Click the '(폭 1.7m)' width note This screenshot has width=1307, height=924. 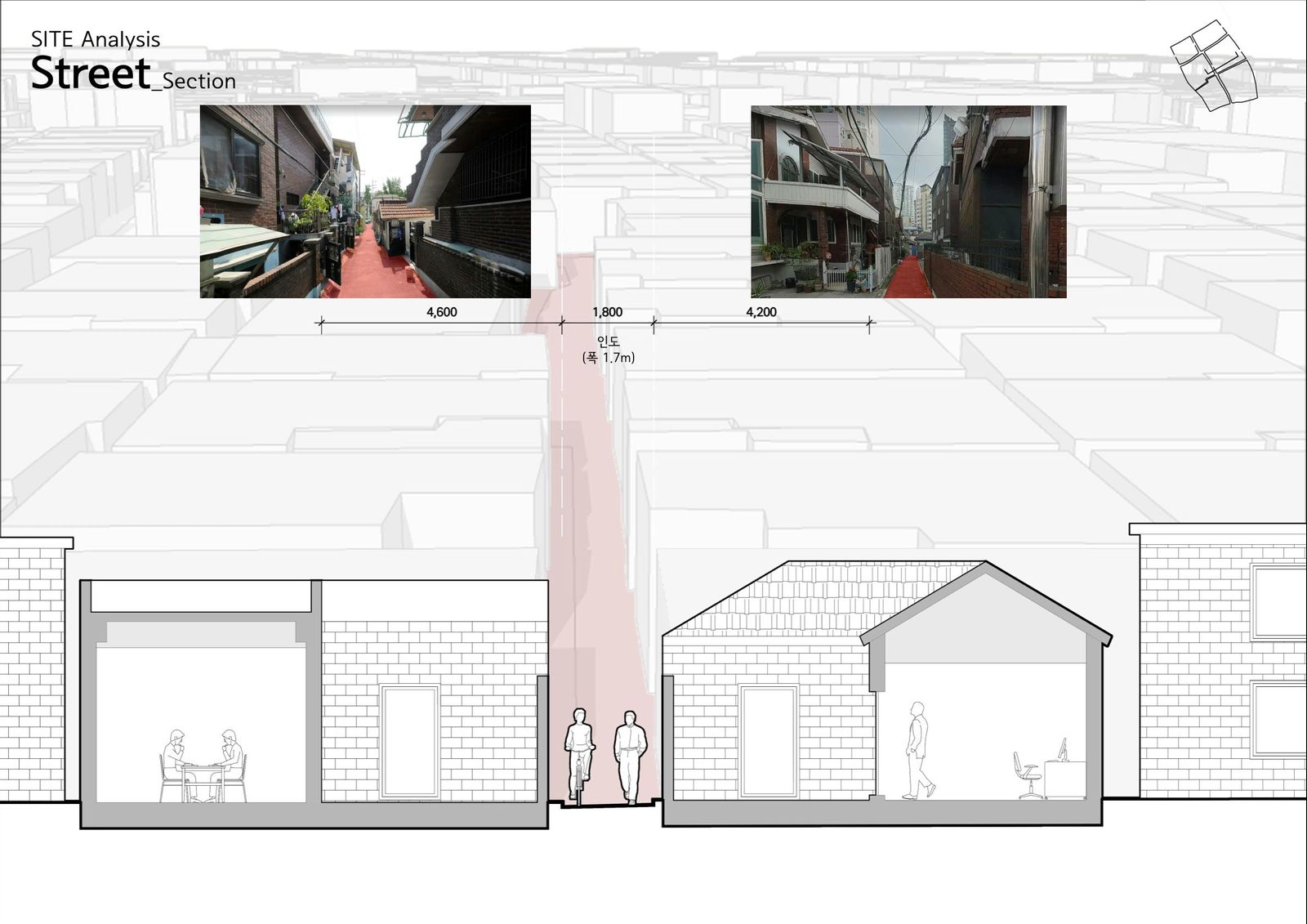(609, 358)
